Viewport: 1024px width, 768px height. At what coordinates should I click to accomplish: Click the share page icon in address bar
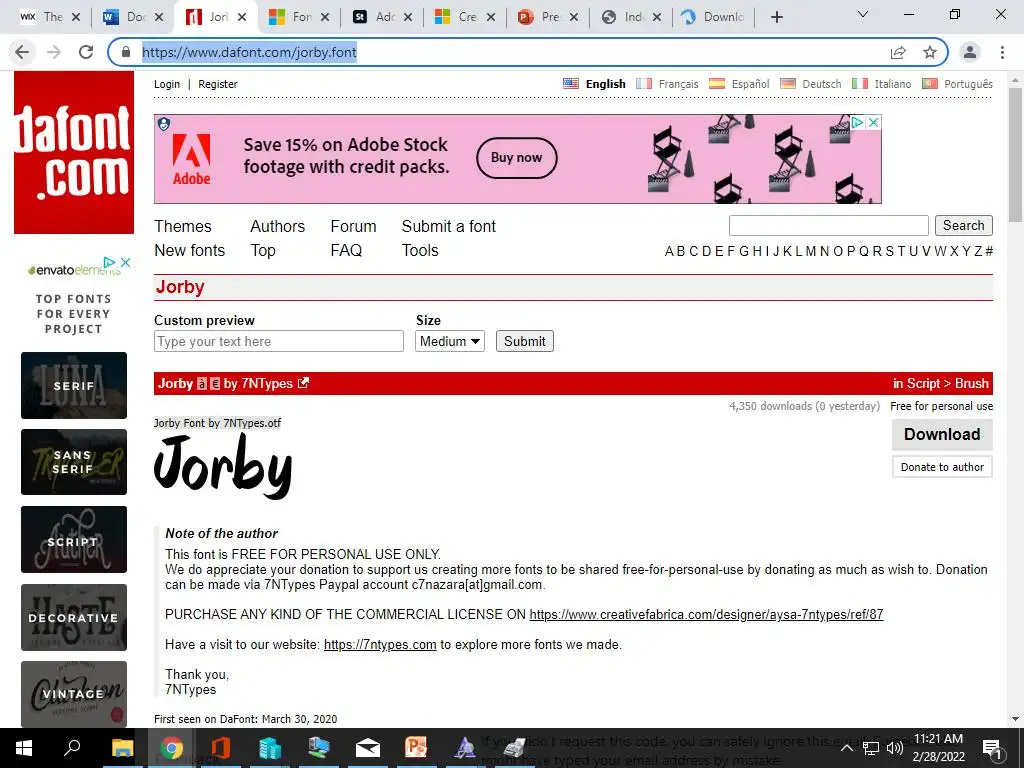click(x=898, y=52)
